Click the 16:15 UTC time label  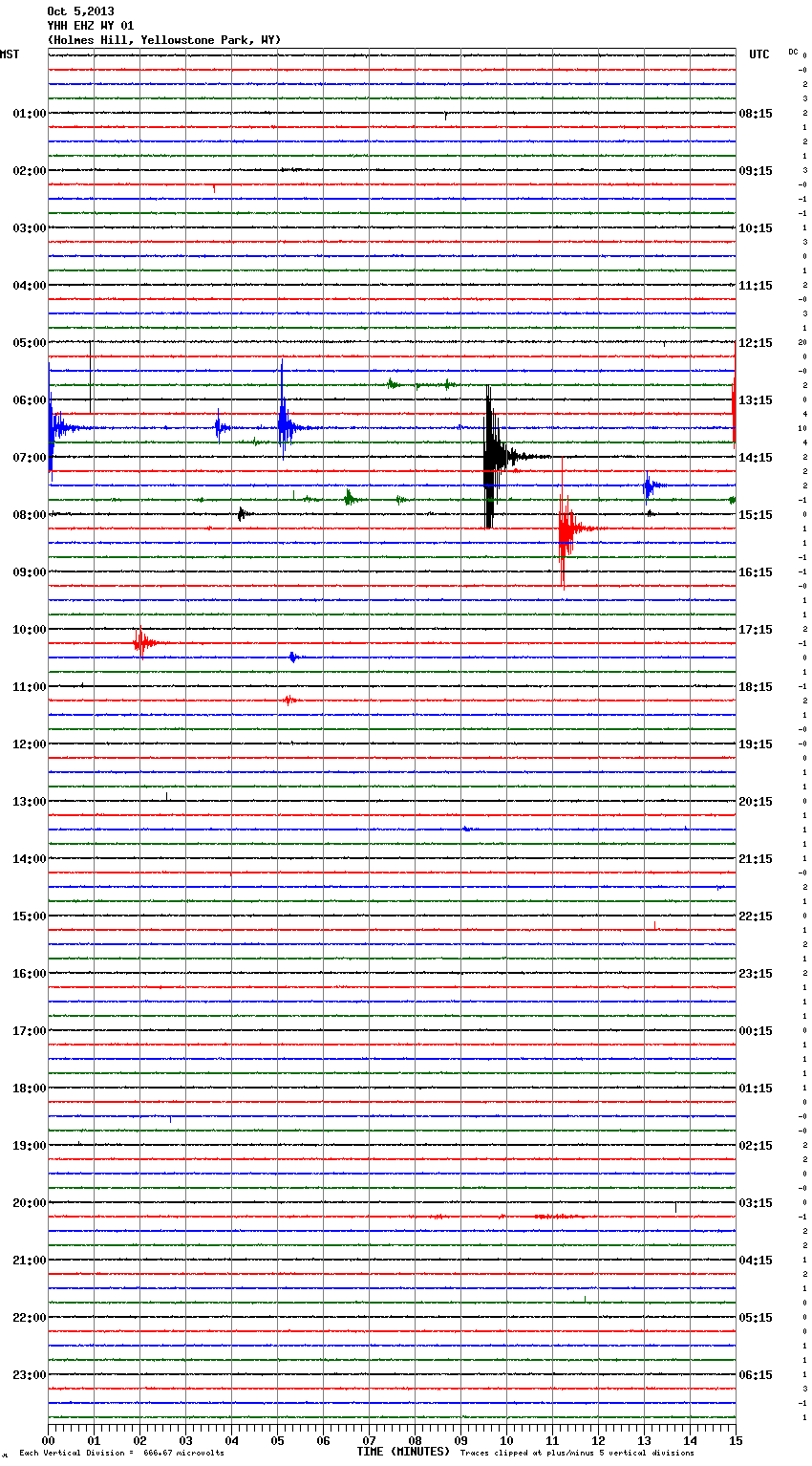coord(756,572)
